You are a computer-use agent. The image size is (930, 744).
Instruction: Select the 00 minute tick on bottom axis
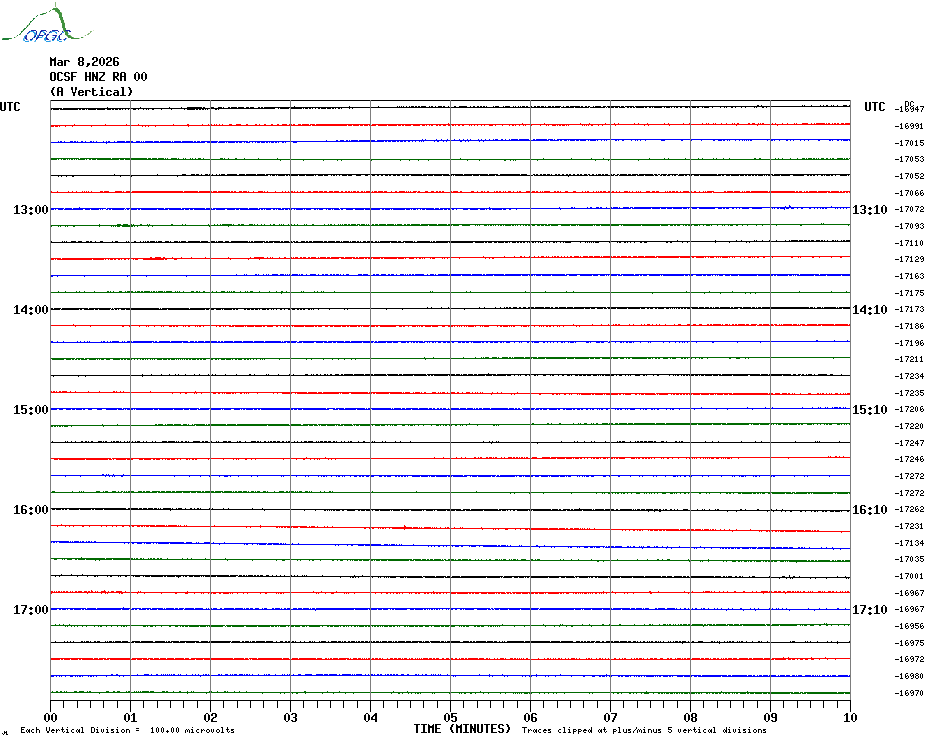click(51, 717)
